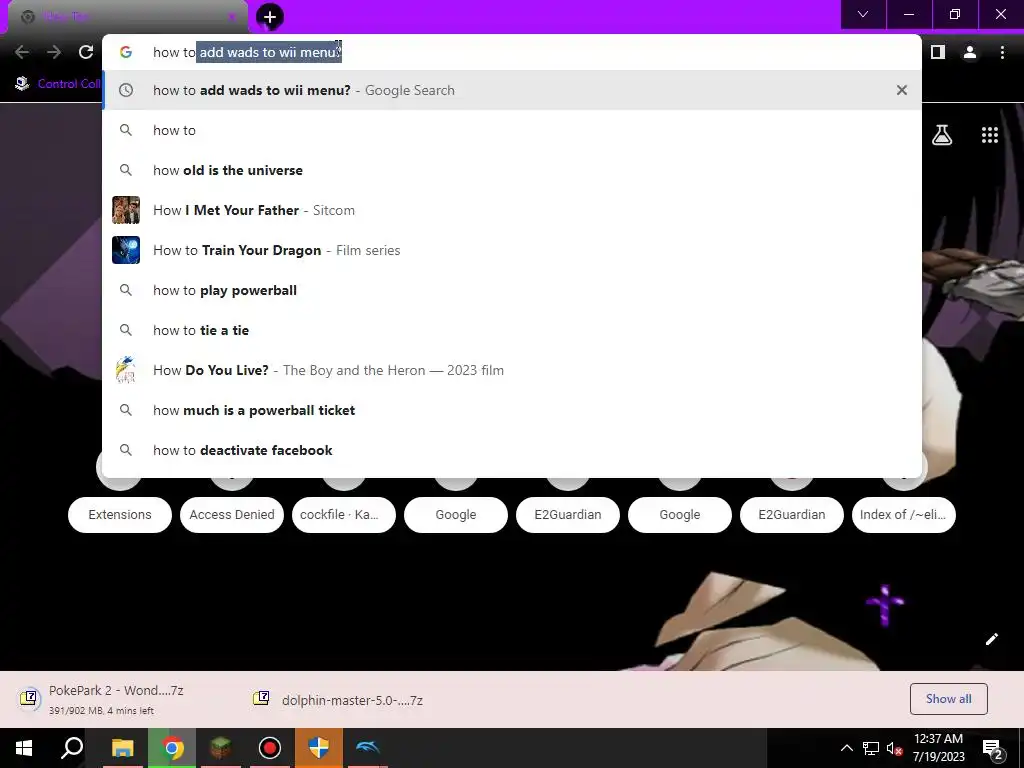The height and width of the screenshot is (768, 1024).
Task: Customize this page with pencil icon
Action: point(991,639)
